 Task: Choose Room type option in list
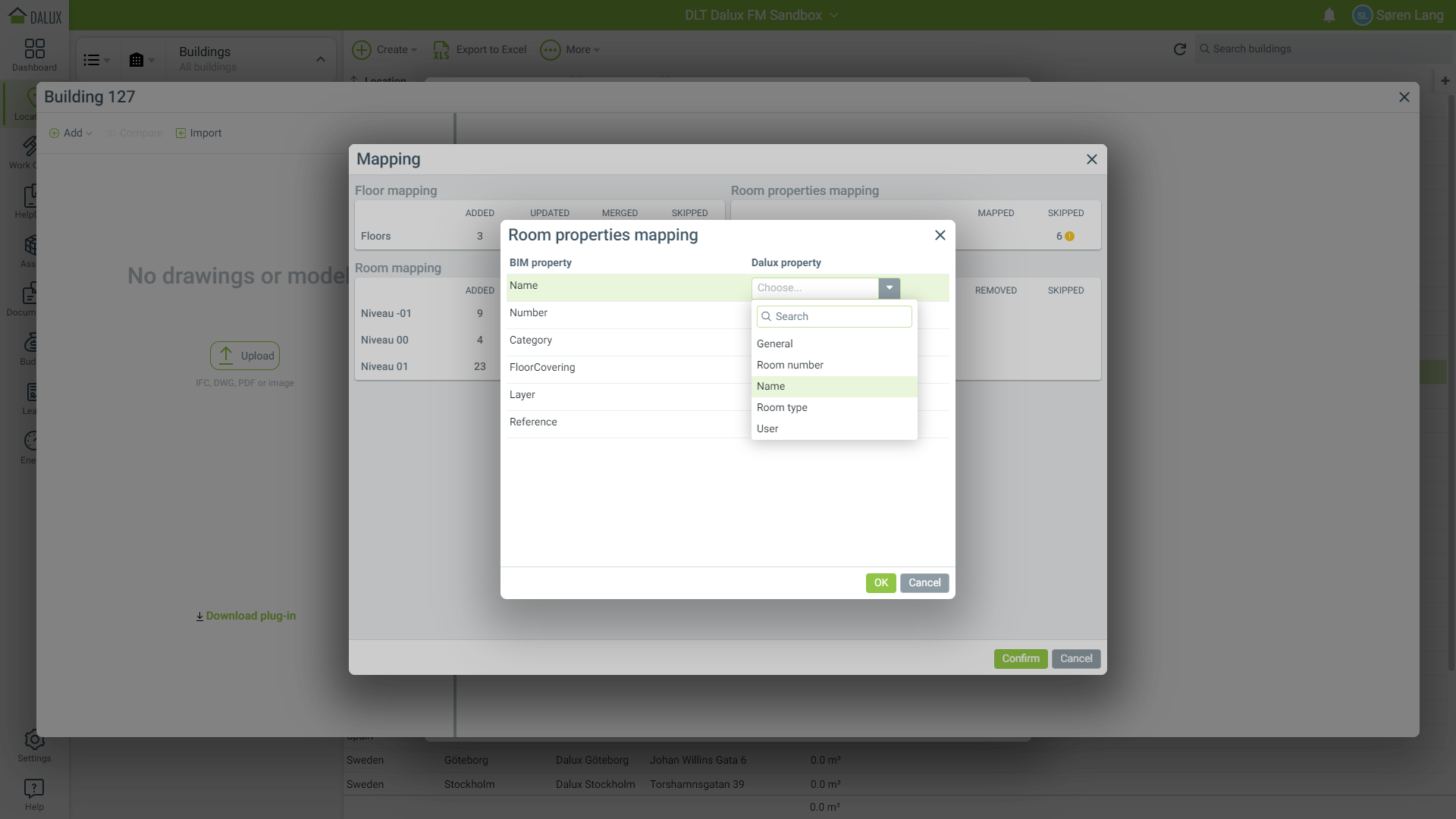tap(782, 407)
